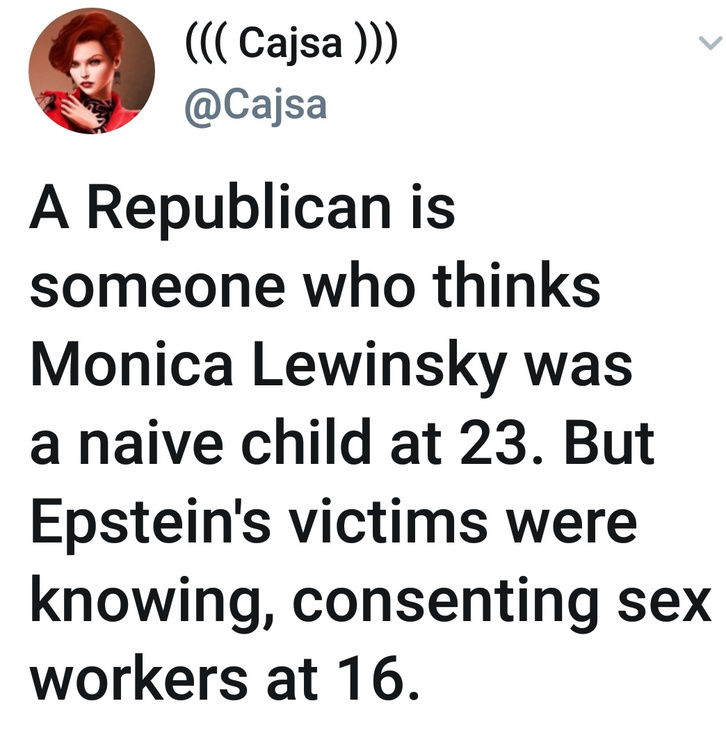Click the phrase 'a naive child at 23'
The width and height of the screenshot is (726, 740).
point(278,443)
